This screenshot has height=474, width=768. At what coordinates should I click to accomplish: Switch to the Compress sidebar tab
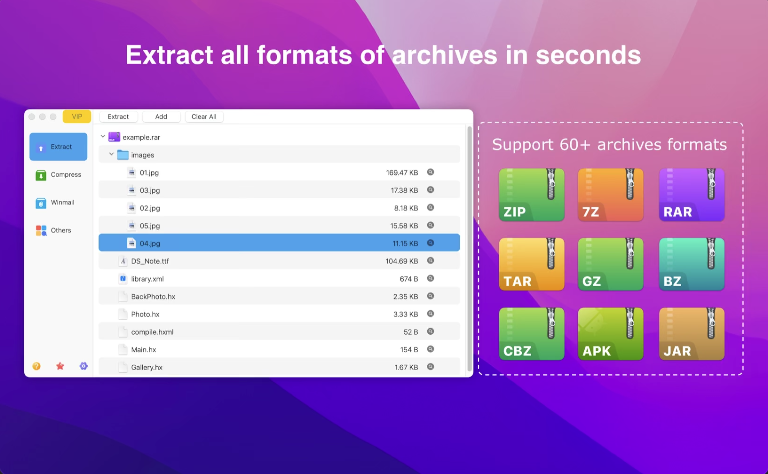tap(58, 175)
